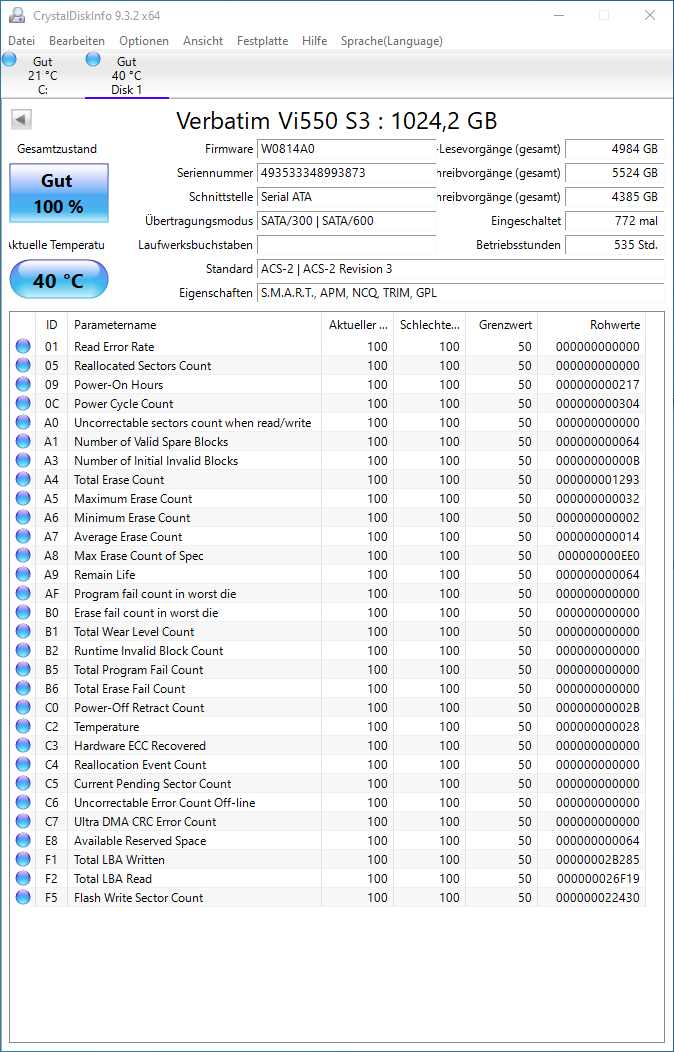Click status orb for Number of Valid Spare Blocks
The image size is (674, 1052).
pos(23,441)
